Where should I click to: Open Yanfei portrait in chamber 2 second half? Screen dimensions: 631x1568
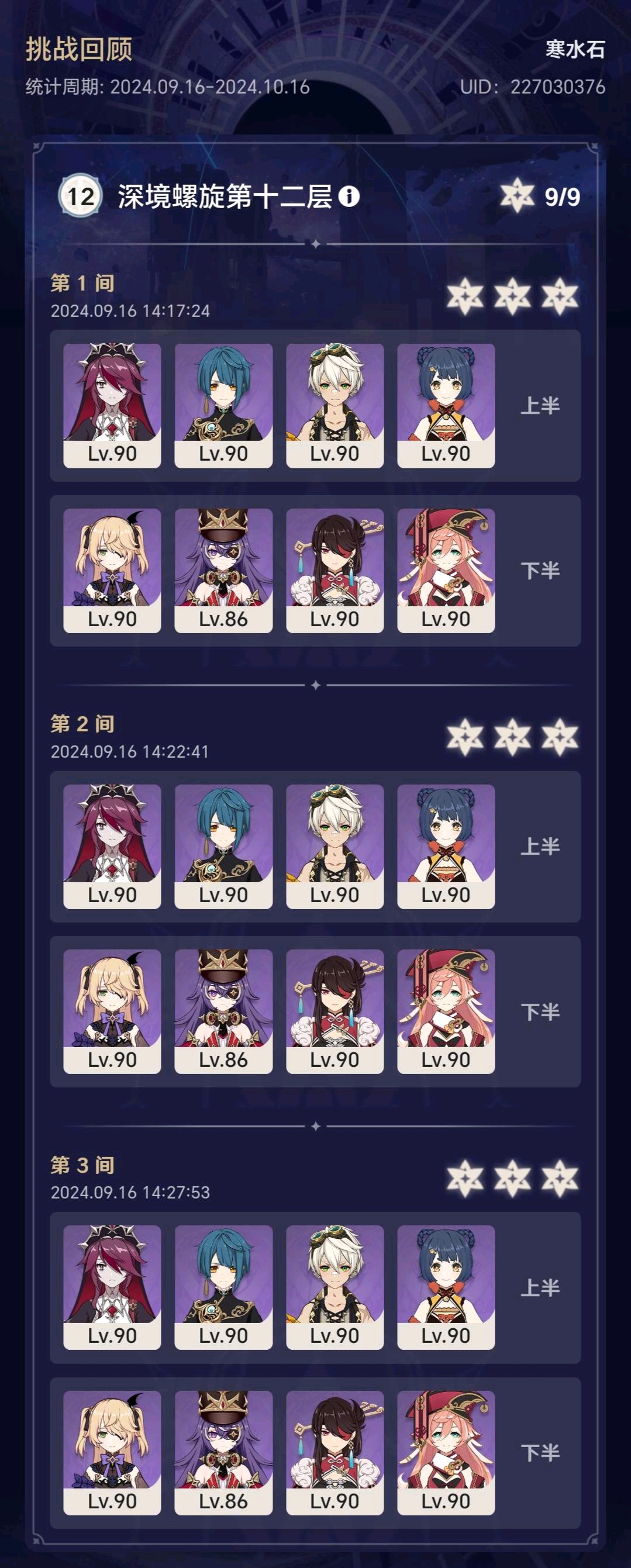tap(446, 1011)
